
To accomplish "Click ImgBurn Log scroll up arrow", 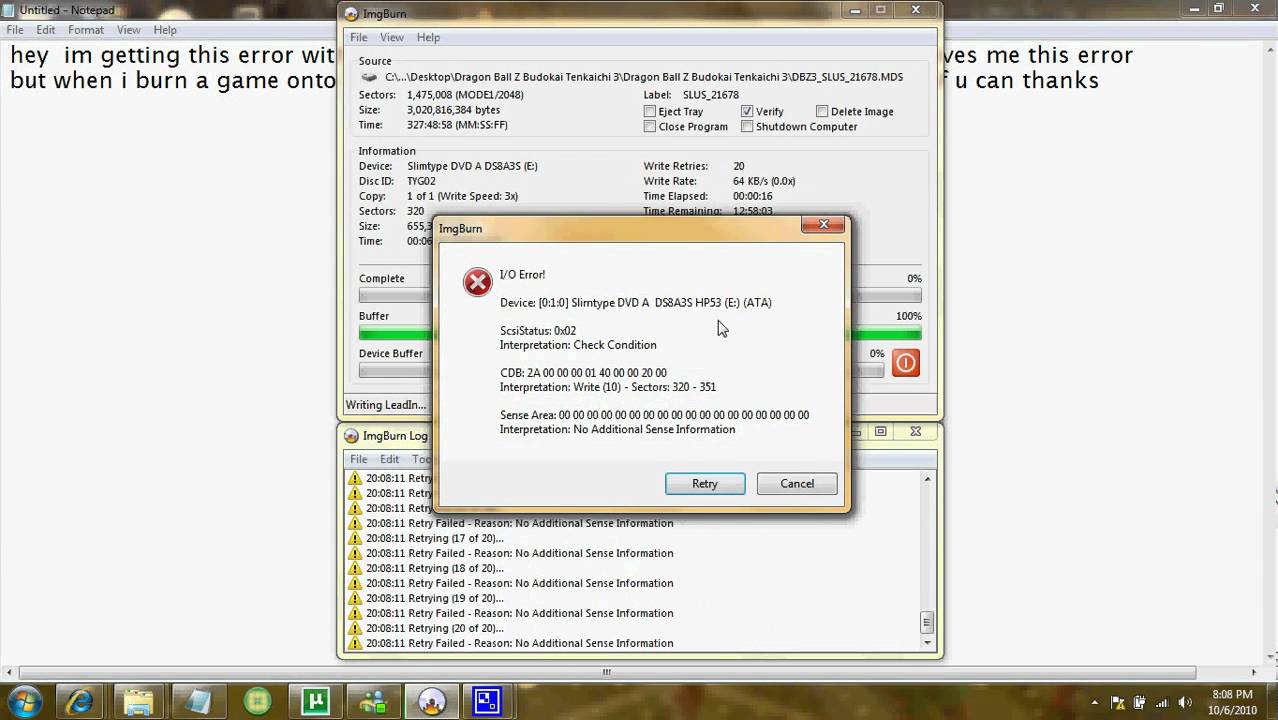I will pyautogui.click(x=927, y=479).
